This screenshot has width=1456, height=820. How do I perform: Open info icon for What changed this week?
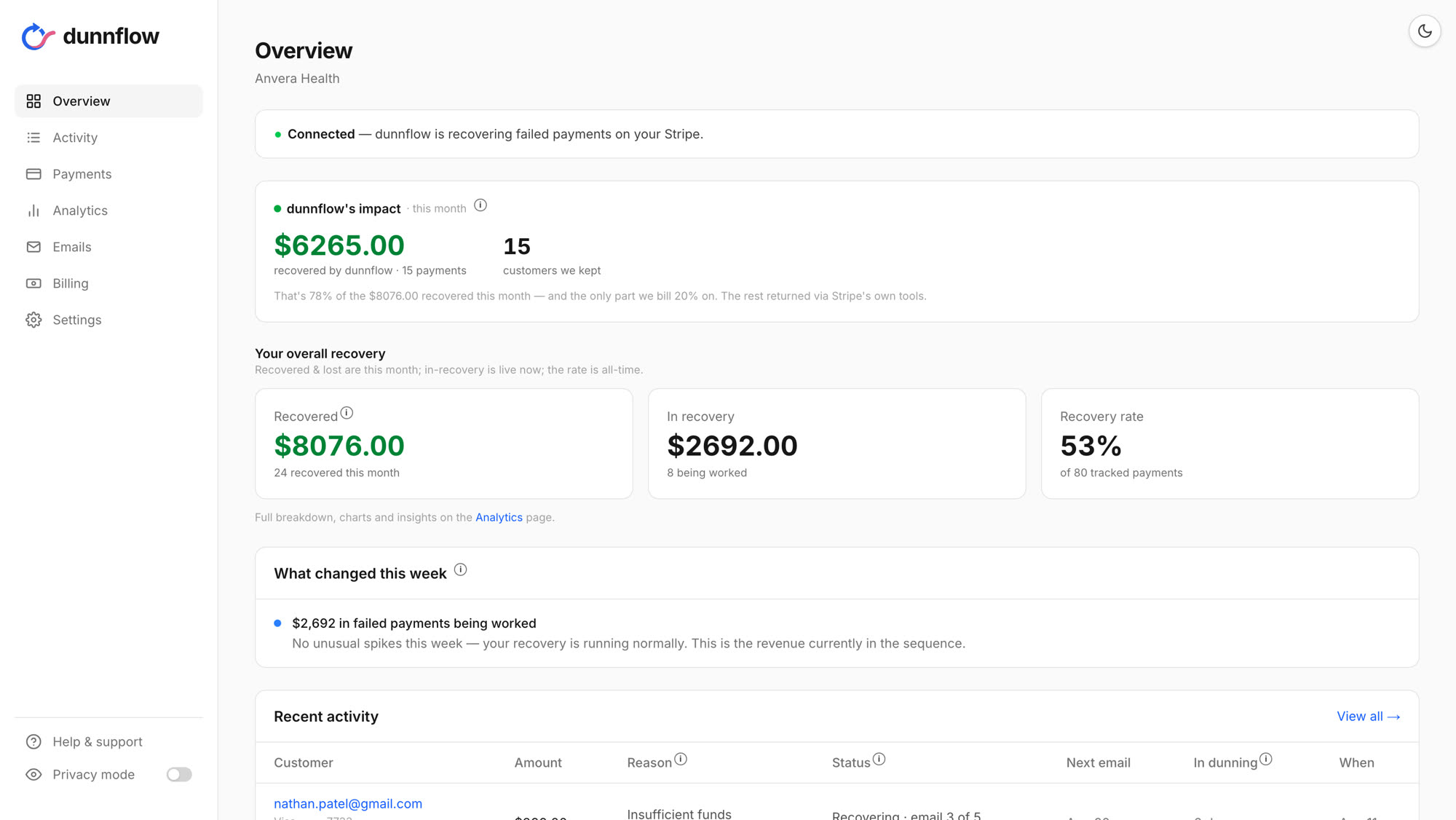[x=461, y=569]
